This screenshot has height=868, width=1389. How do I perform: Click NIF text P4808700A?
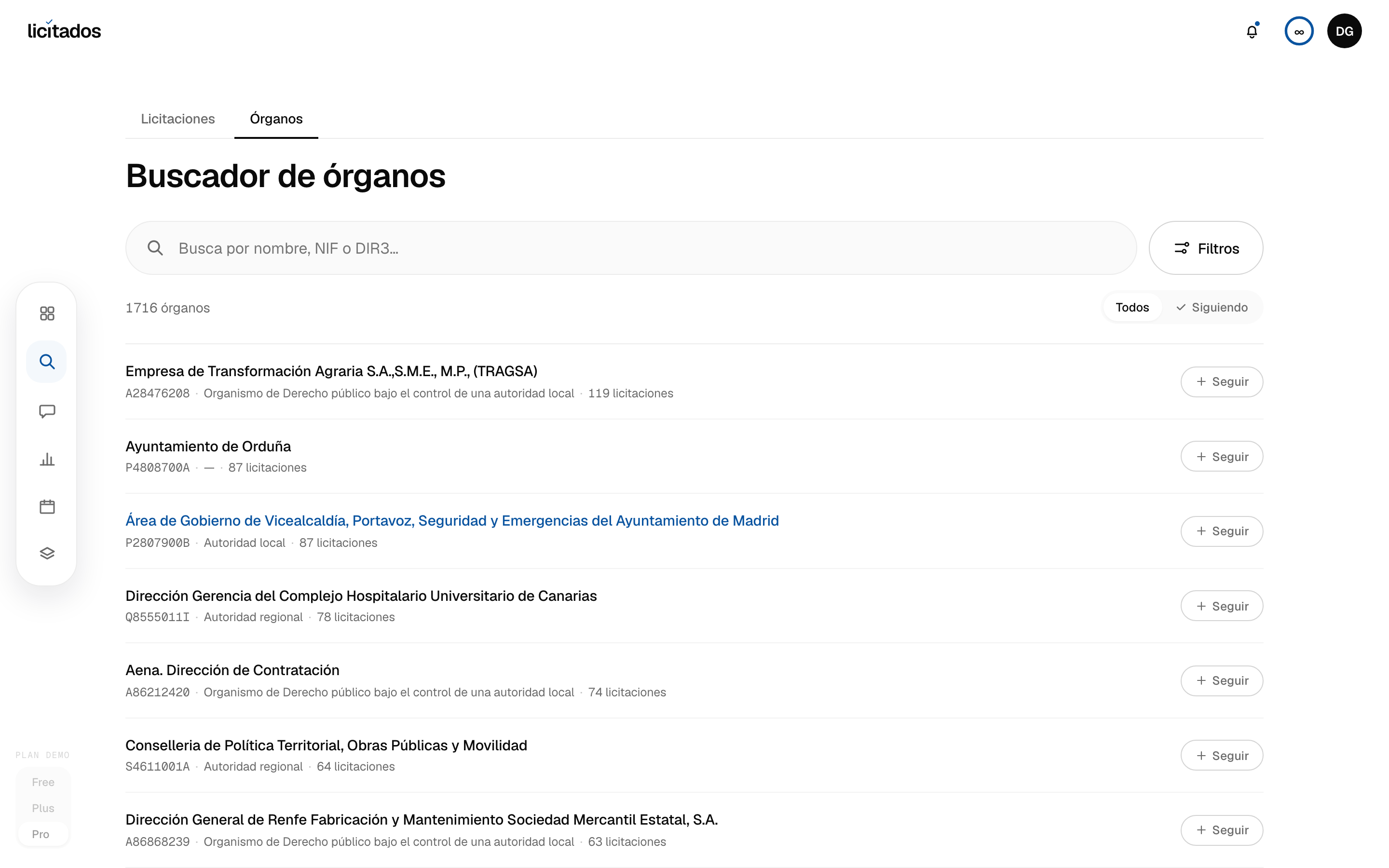pyautogui.click(x=157, y=468)
